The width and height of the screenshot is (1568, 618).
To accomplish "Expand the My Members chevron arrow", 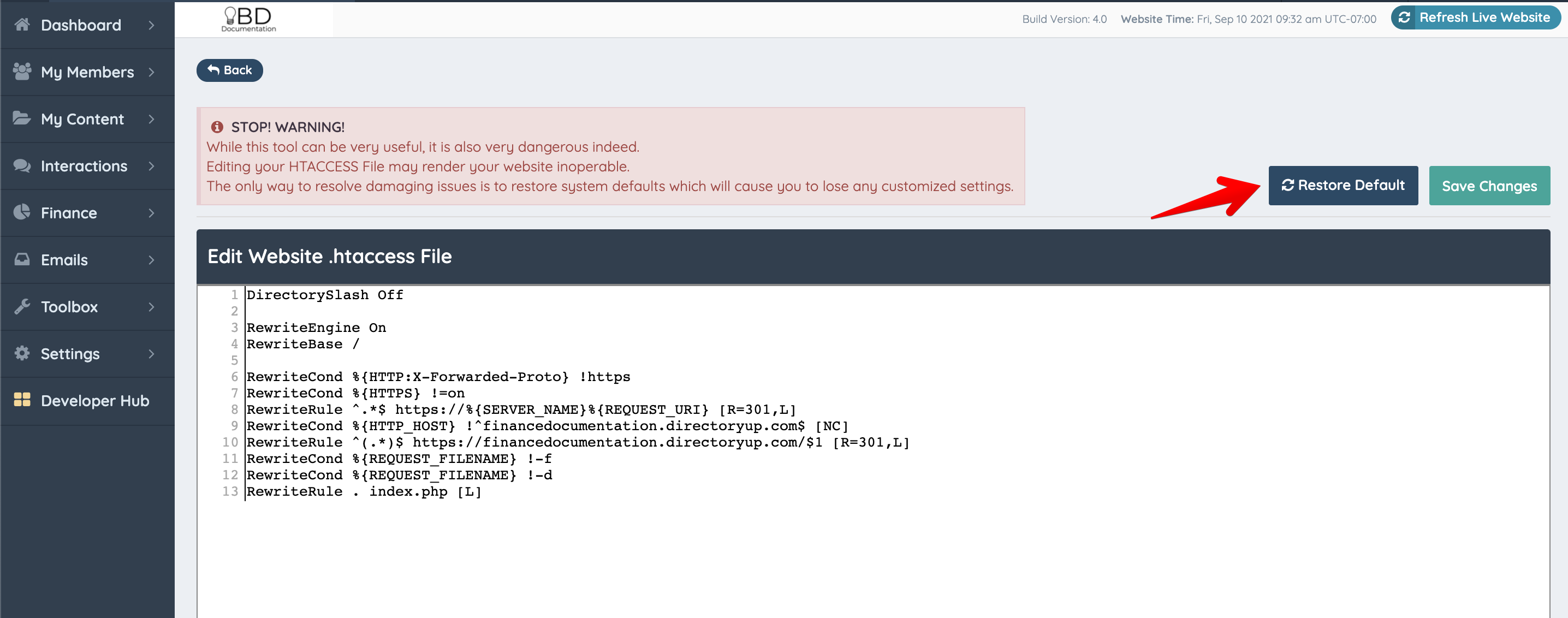I will (x=152, y=72).
